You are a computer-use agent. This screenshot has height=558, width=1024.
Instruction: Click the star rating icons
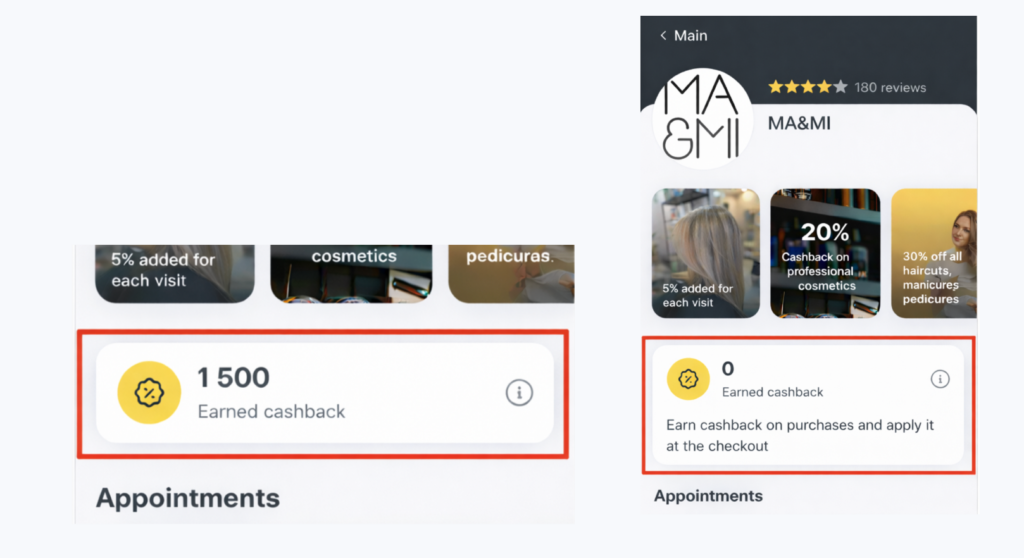tap(807, 87)
